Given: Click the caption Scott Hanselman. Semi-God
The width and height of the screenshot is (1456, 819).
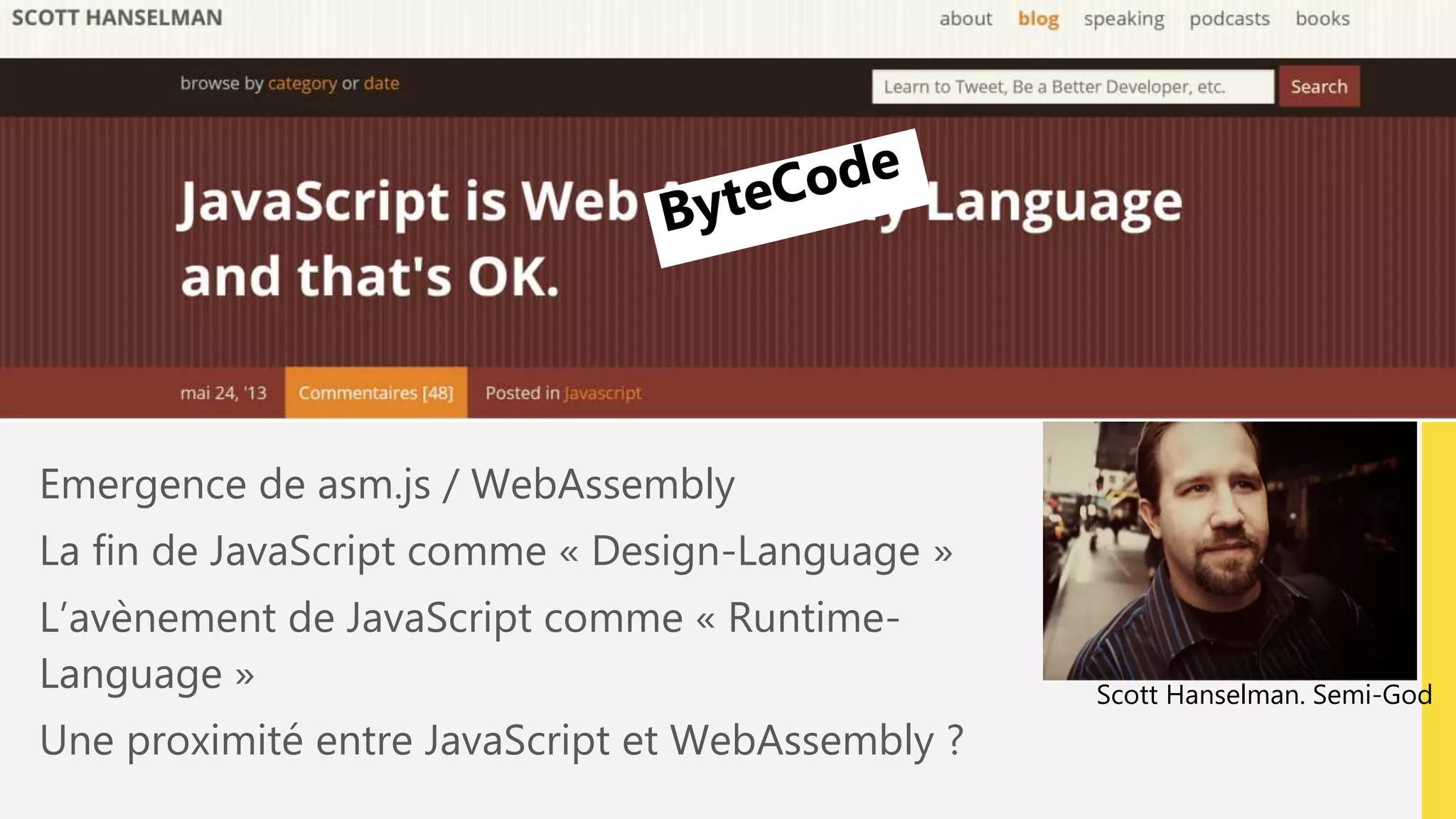Looking at the screenshot, I should click(1264, 695).
